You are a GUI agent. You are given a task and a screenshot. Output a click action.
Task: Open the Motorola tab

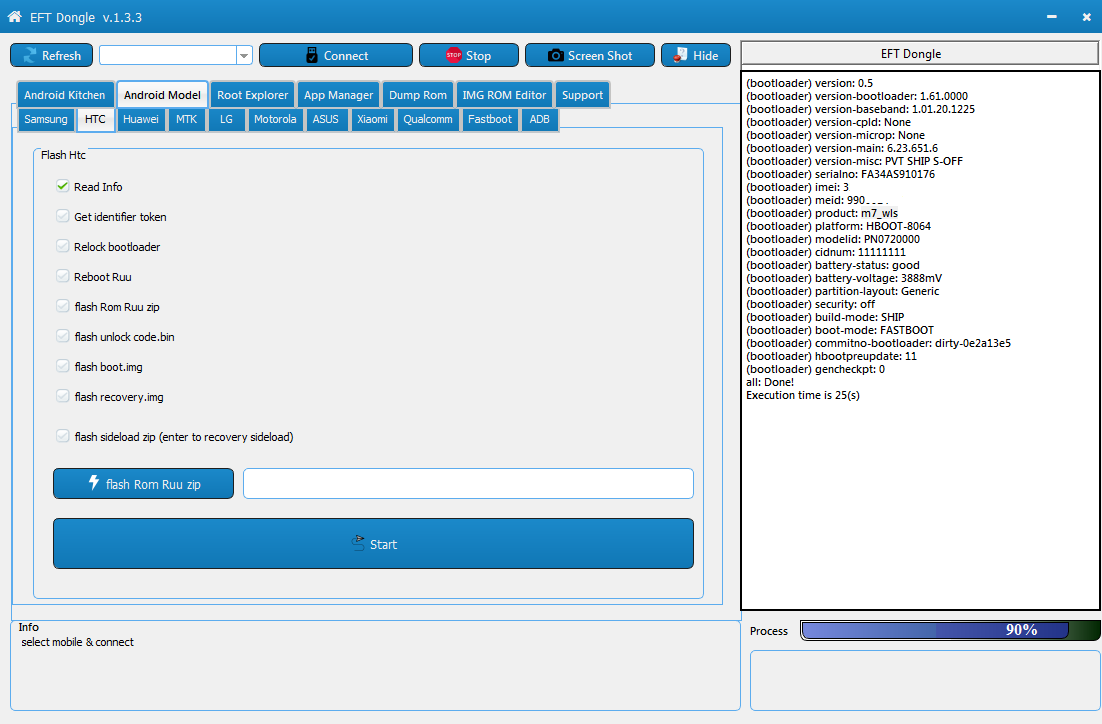pyautogui.click(x=275, y=119)
